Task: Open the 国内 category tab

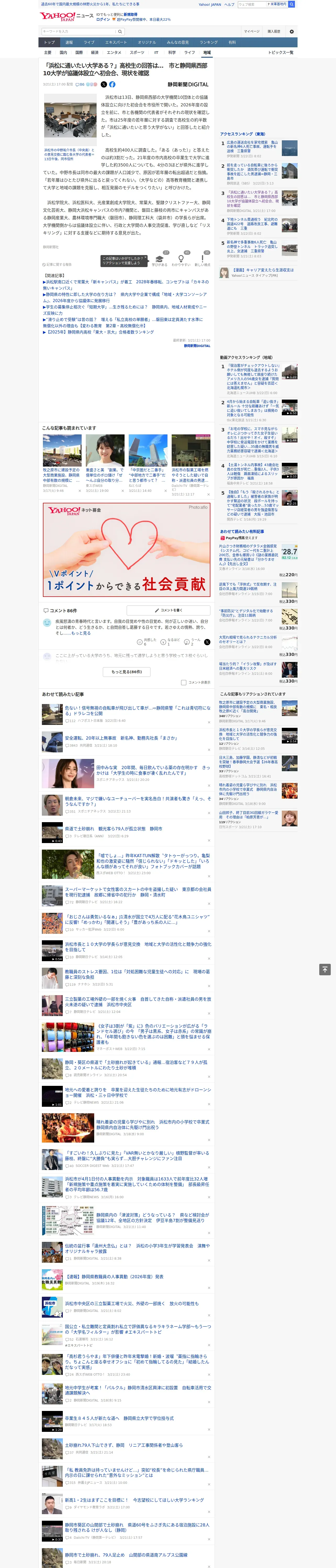Action: pyautogui.click(x=63, y=52)
